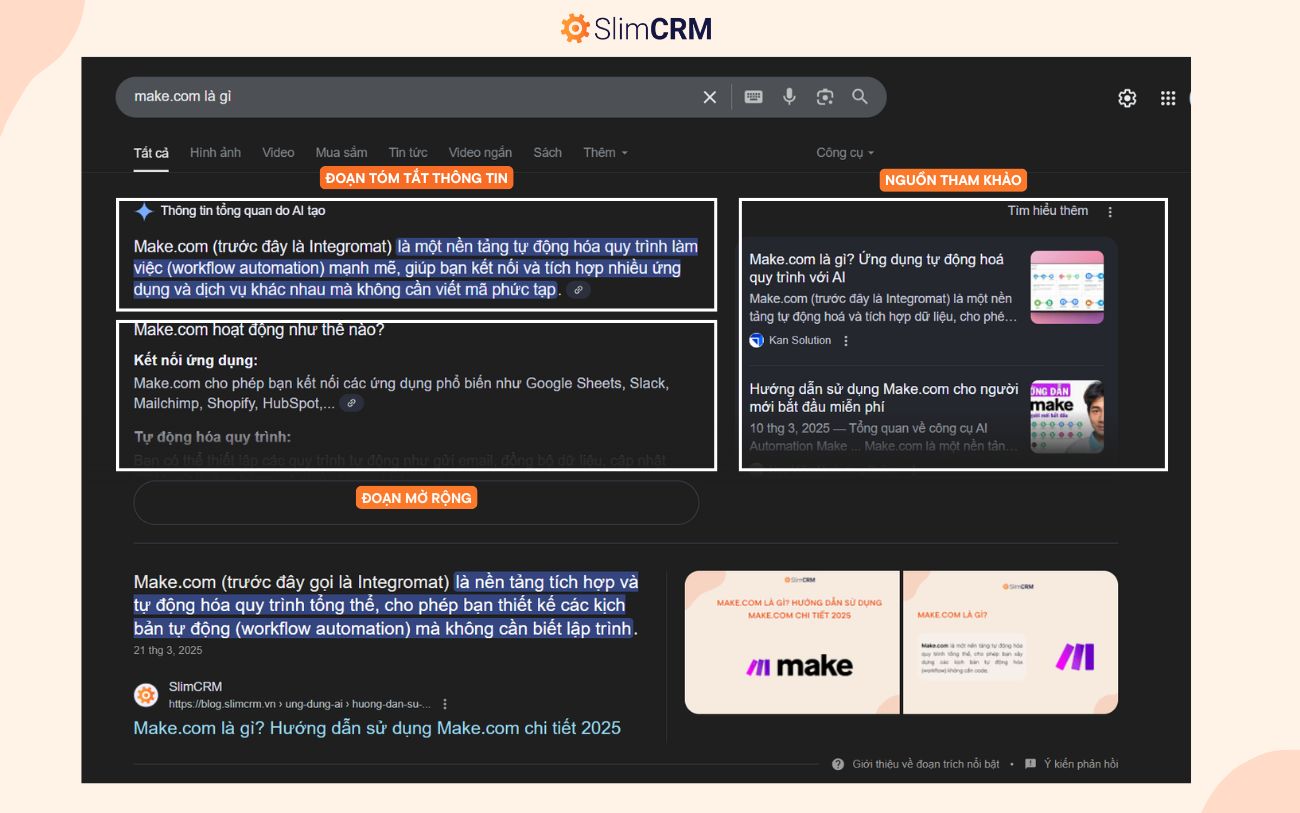
Task: Click the 21 thg 3, 2025 date
Action: coord(168,651)
